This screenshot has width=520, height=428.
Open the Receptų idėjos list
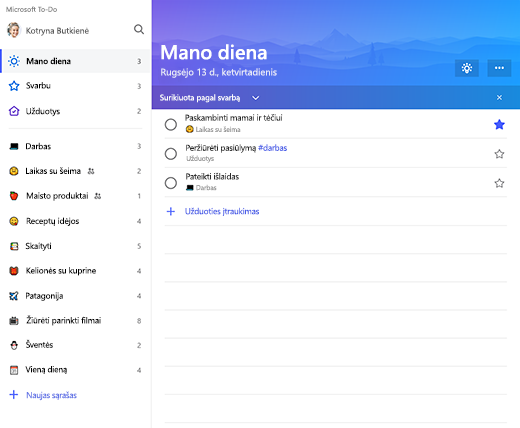tap(76, 221)
